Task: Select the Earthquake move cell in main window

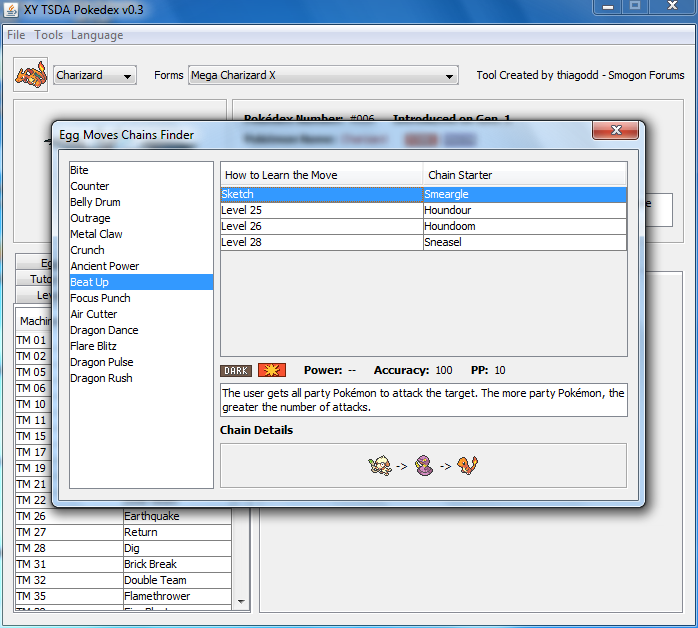Action: [x=177, y=516]
